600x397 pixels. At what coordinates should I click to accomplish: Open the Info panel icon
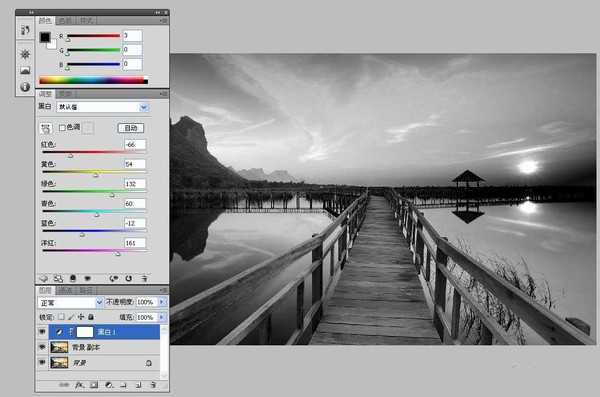coord(25,87)
